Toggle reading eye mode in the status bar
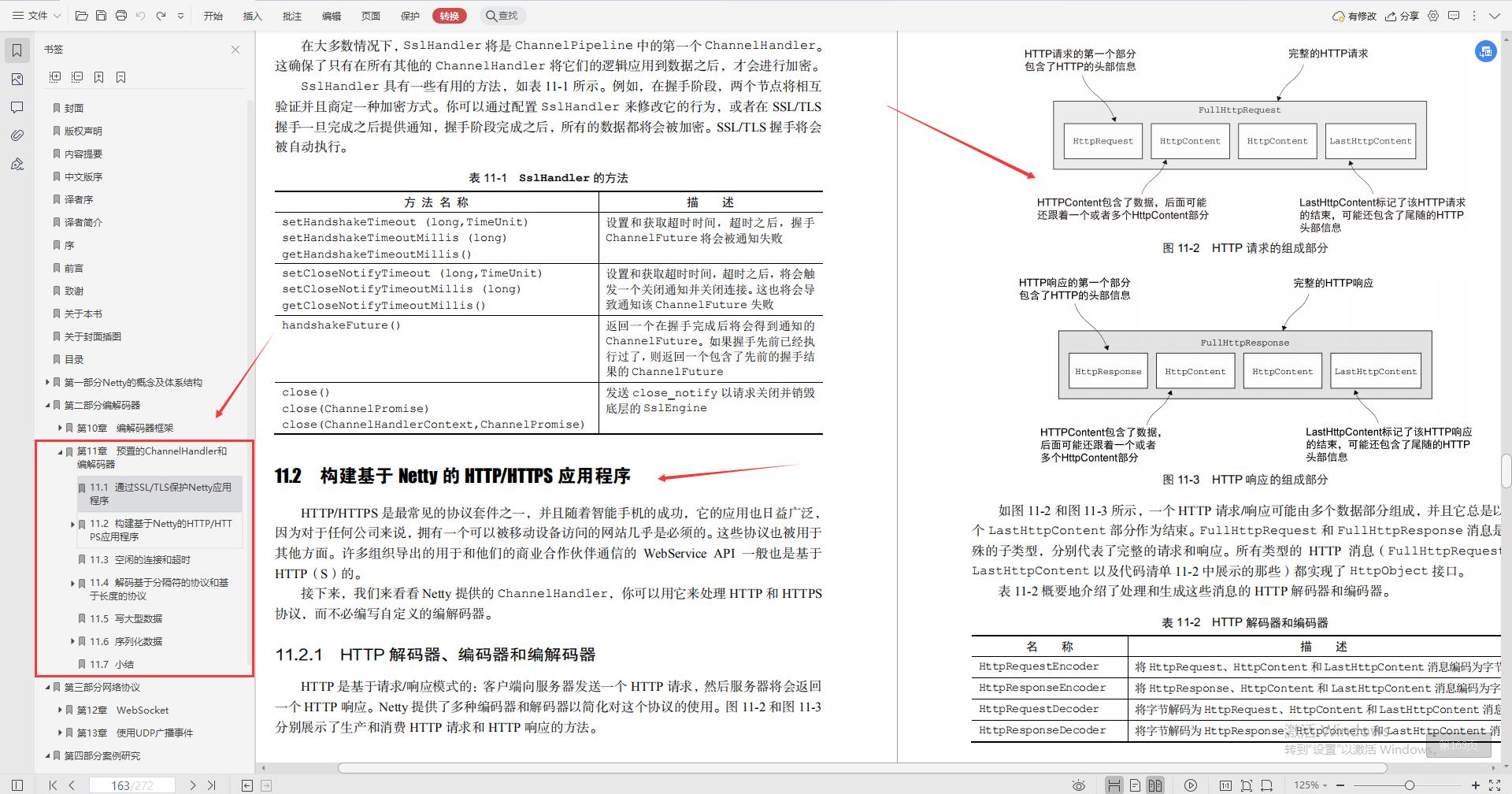1512x794 pixels. [x=1077, y=785]
